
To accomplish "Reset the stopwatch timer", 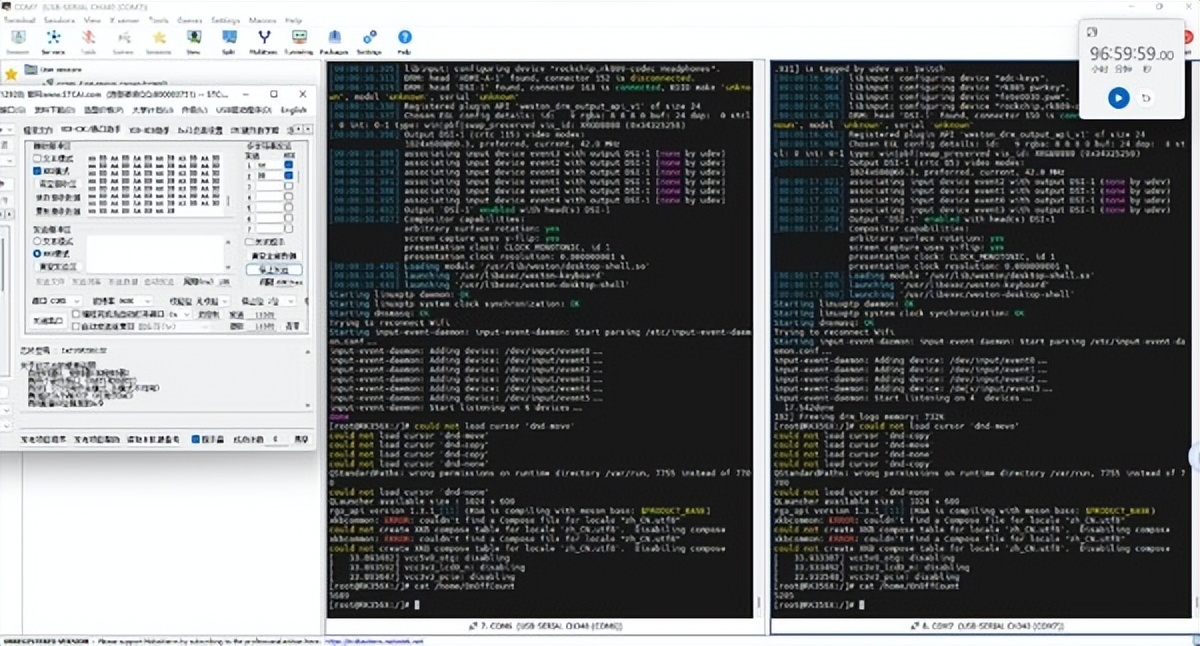I will [1146, 97].
